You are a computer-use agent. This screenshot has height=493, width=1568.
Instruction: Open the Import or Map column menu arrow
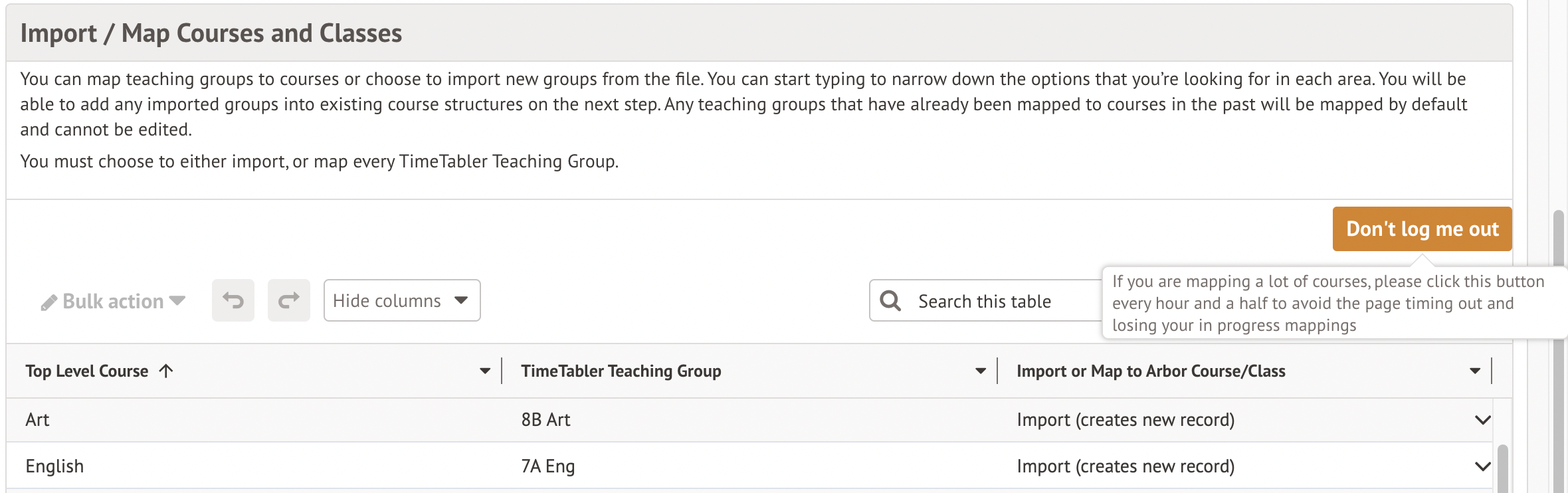[1475, 371]
